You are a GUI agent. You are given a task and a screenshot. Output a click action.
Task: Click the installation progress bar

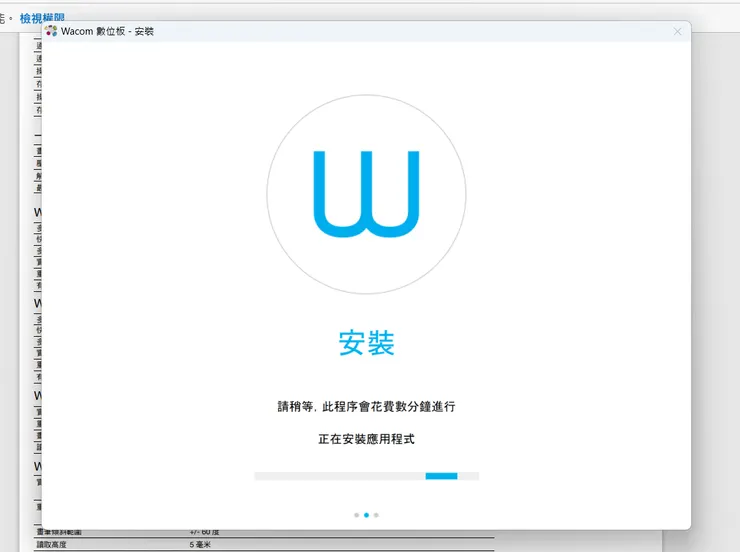(366, 476)
